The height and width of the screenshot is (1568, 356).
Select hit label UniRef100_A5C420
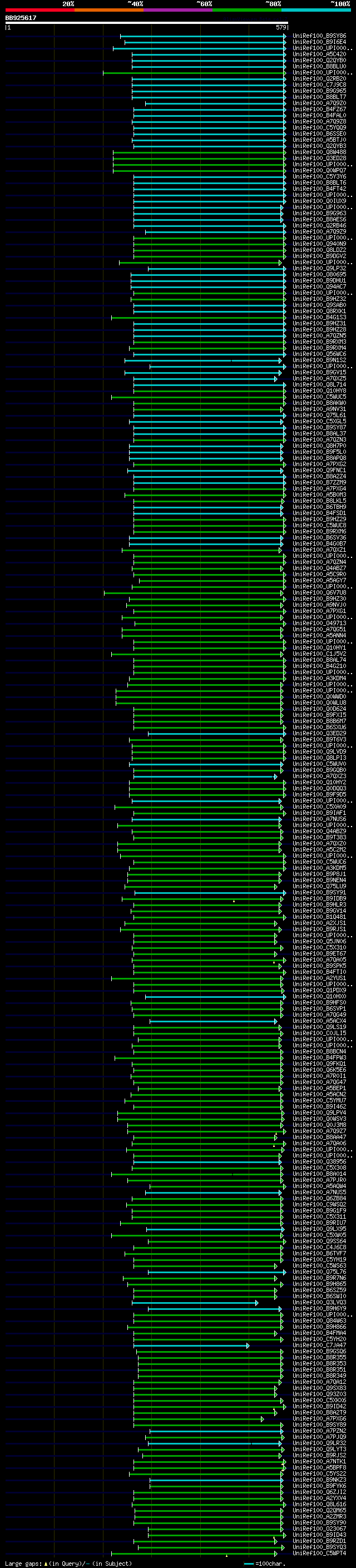click(319, 54)
